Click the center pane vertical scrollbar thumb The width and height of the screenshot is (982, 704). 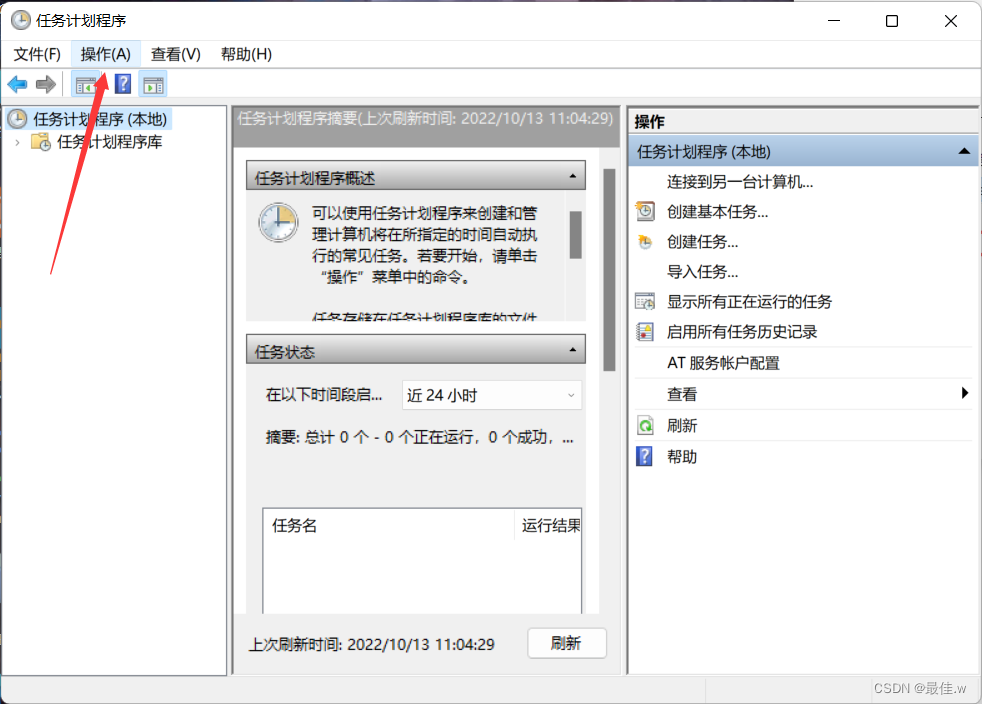coord(609,270)
